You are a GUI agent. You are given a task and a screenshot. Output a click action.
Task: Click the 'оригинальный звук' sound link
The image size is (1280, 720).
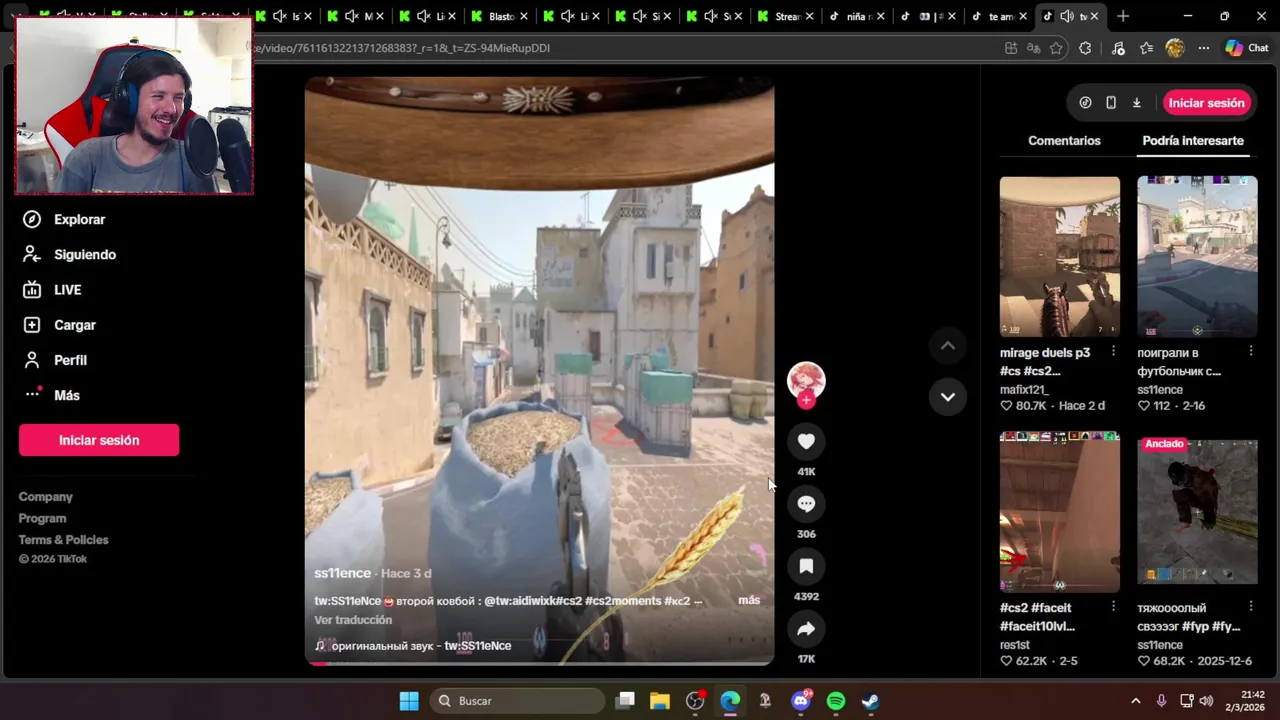[420, 646]
